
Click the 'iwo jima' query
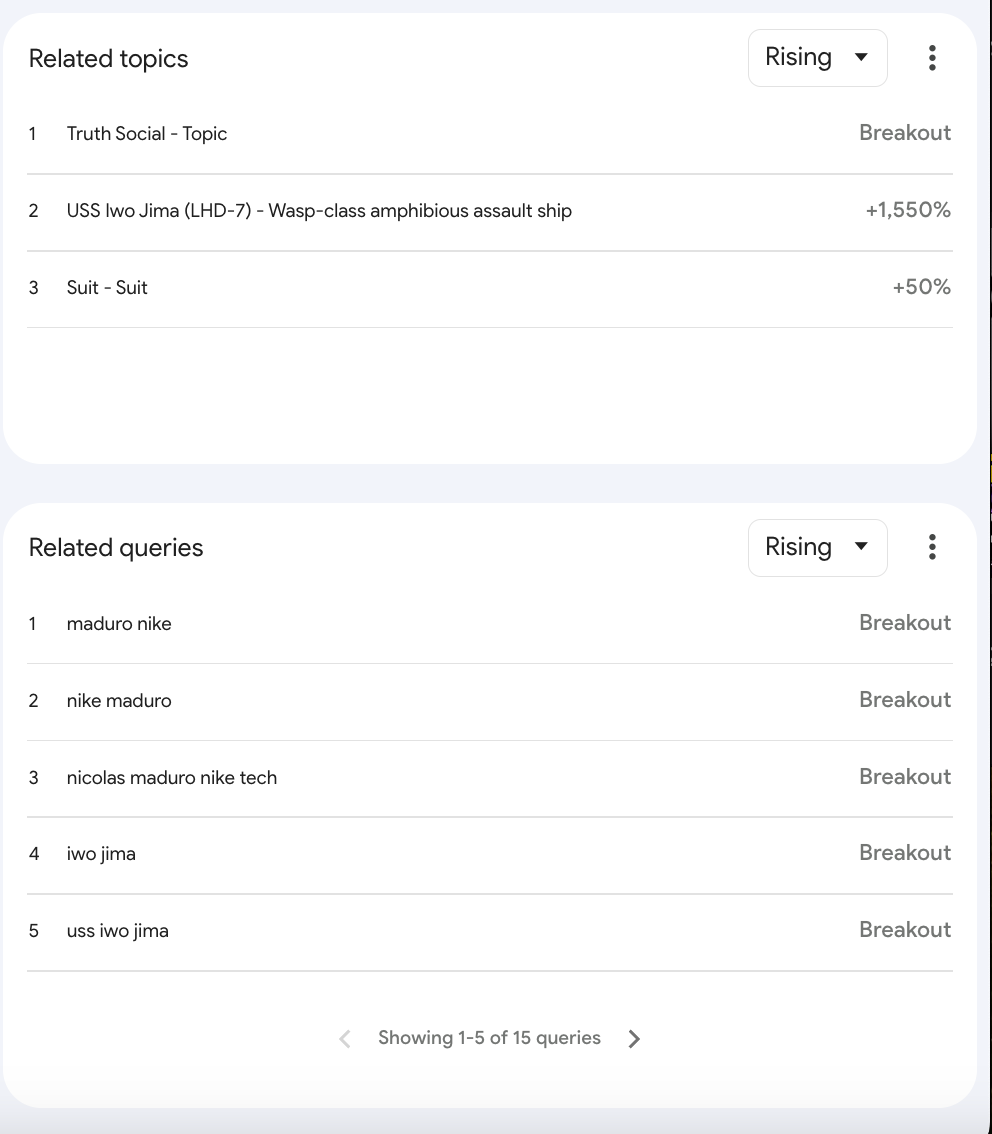click(101, 854)
